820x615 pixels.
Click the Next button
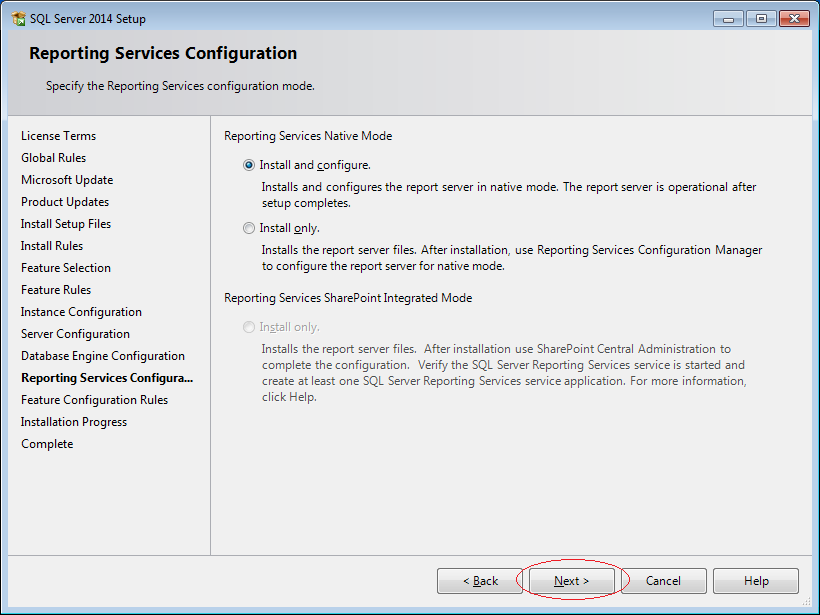[x=572, y=581]
